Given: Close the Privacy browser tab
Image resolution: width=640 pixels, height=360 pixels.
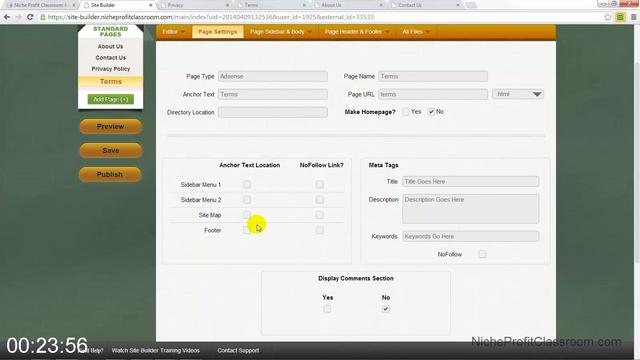Looking at the screenshot, I should pyautogui.click(x=227, y=5).
